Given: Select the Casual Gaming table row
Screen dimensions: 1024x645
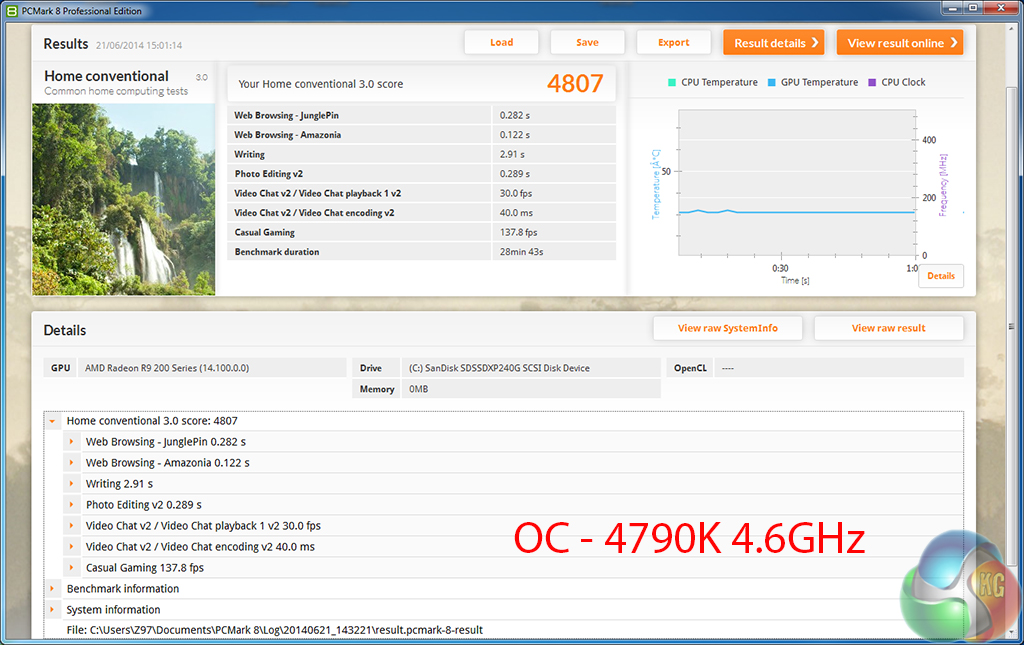Looking at the screenshot, I should pyautogui.click(x=421, y=232).
